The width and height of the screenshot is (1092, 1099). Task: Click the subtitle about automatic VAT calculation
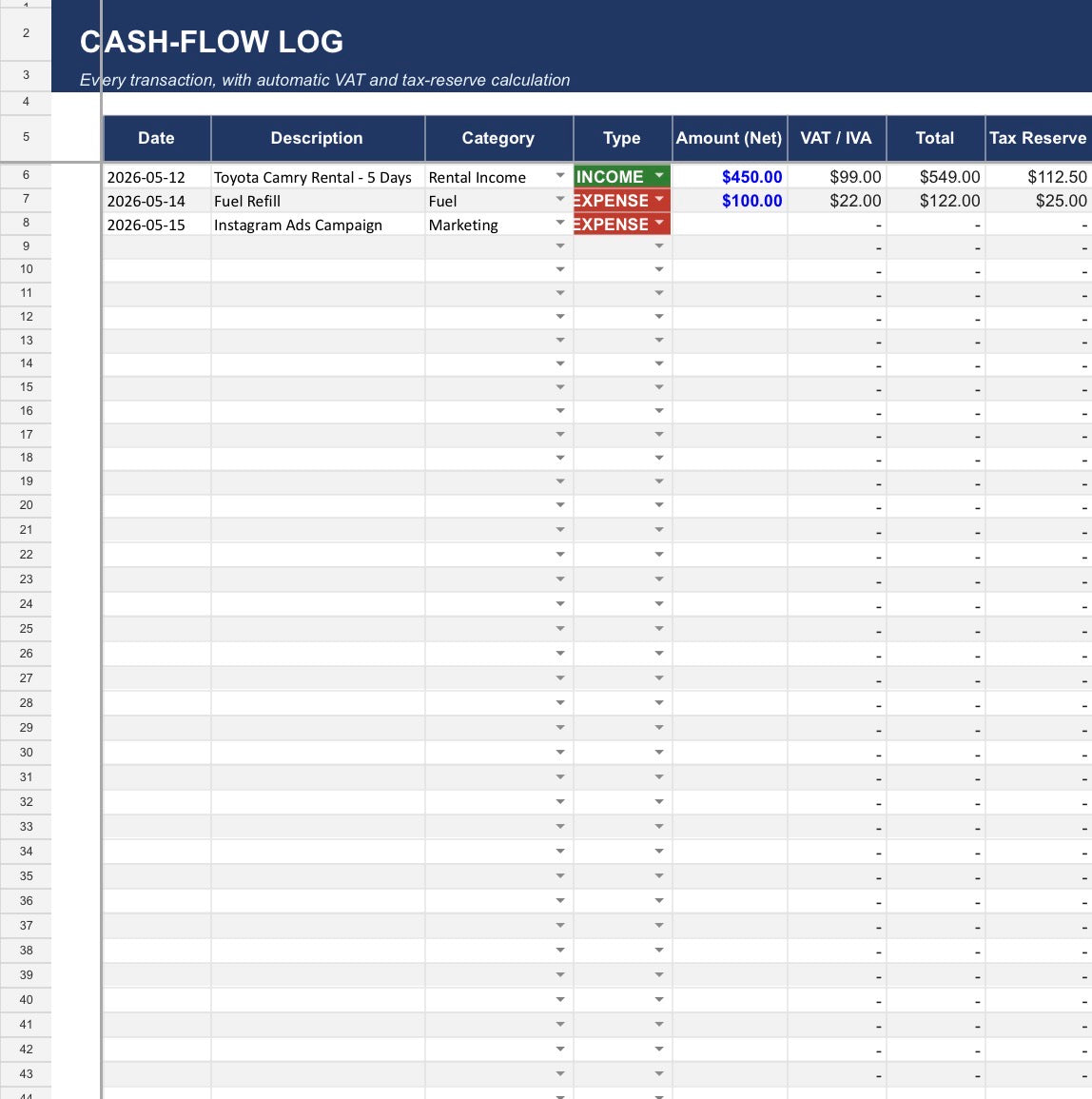[x=324, y=80]
